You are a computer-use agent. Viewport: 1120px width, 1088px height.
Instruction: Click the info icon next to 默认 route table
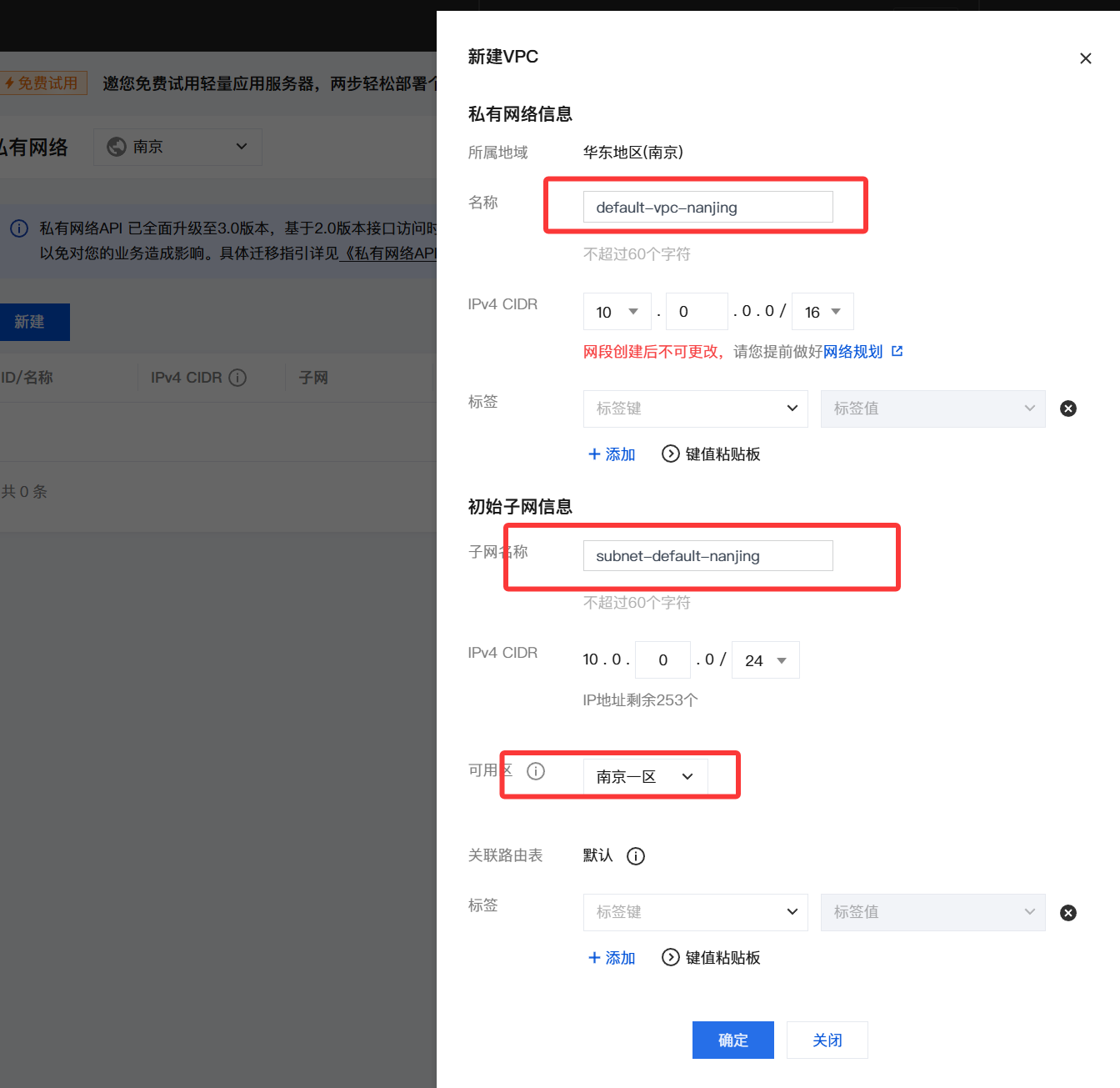click(x=636, y=856)
